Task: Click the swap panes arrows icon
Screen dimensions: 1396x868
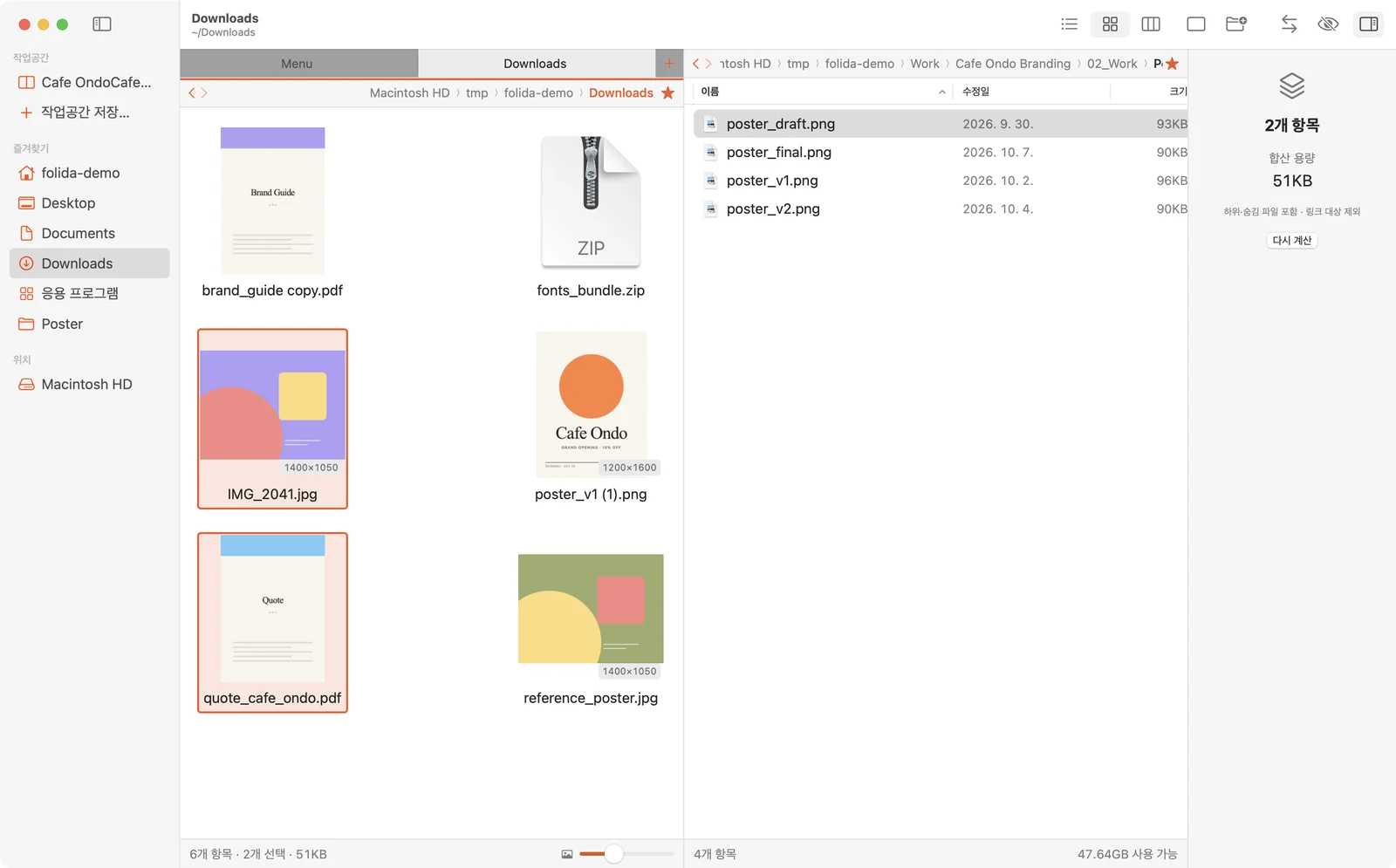Action: (1289, 24)
